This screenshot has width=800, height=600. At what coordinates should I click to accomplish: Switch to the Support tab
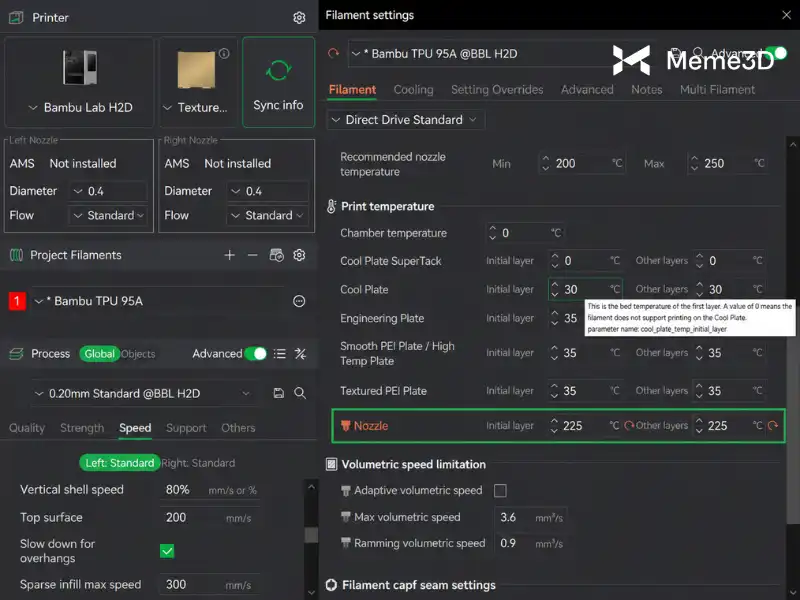tap(186, 428)
